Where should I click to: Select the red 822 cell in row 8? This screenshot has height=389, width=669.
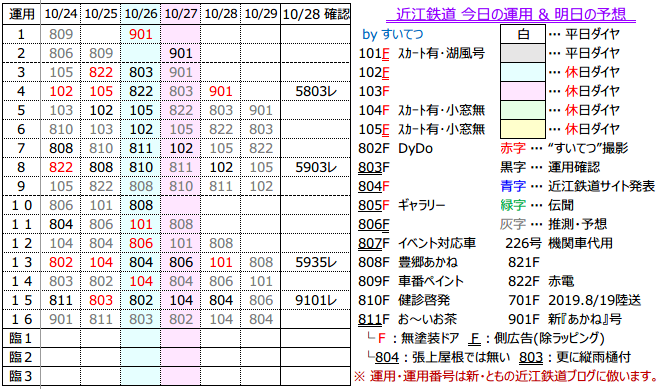[61, 167]
